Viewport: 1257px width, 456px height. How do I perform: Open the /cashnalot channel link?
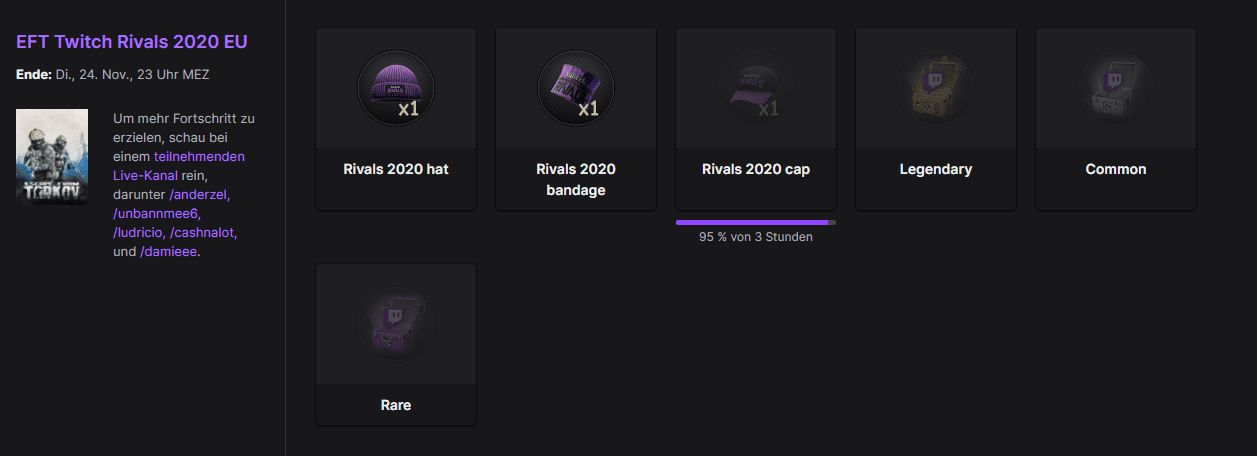click(206, 233)
